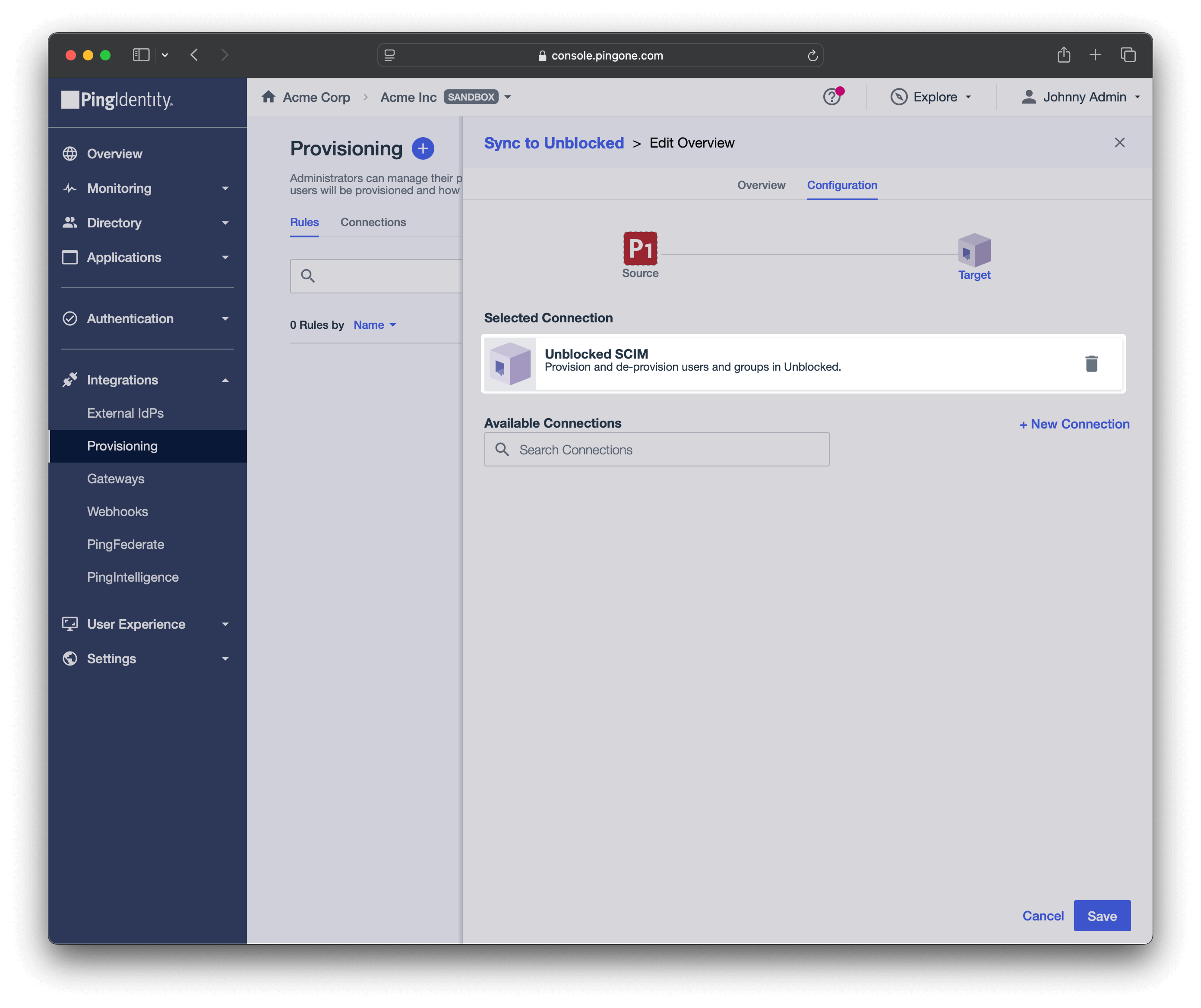The image size is (1201, 1008).
Task: Collapse the Integrations menu
Action: [x=225, y=380]
